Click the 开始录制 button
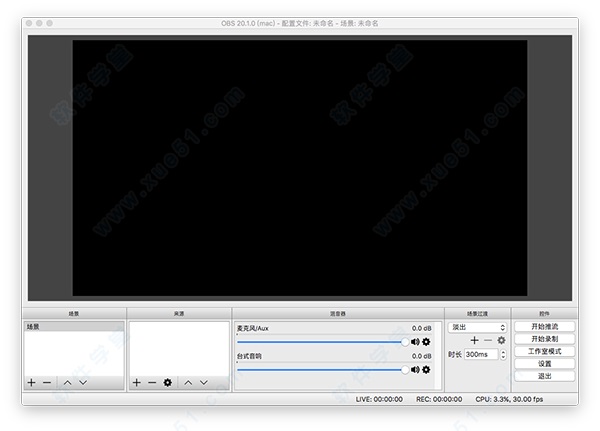 [544, 339]
